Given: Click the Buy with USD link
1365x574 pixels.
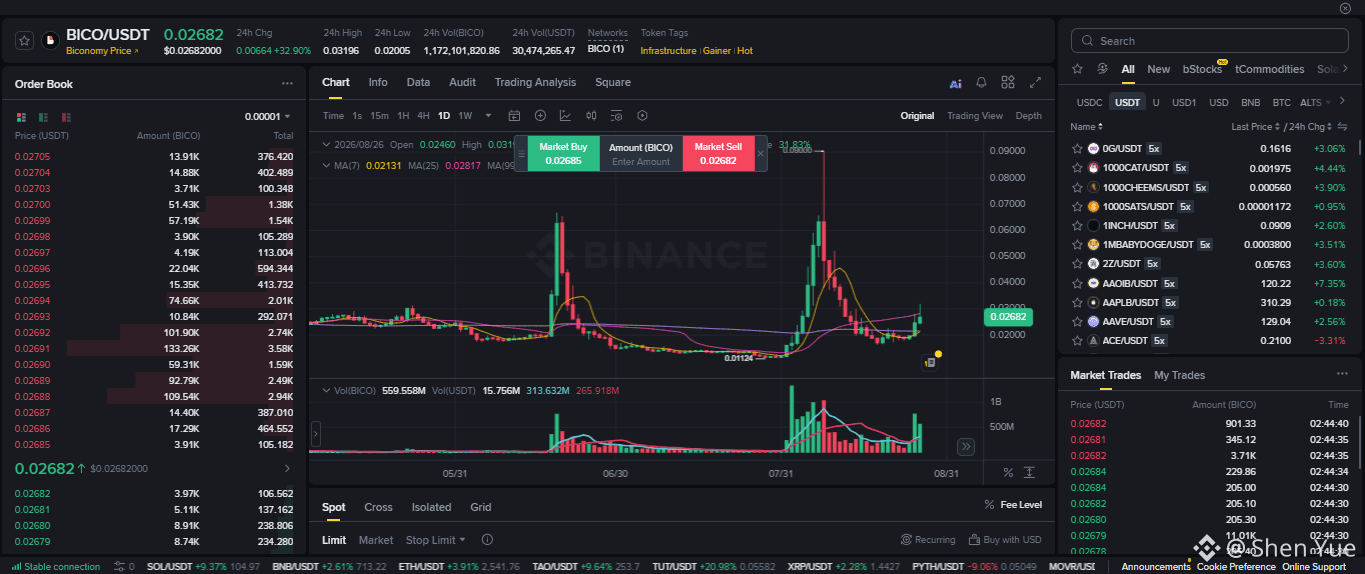Looking at the screenshot, I should coord(1005,540).
